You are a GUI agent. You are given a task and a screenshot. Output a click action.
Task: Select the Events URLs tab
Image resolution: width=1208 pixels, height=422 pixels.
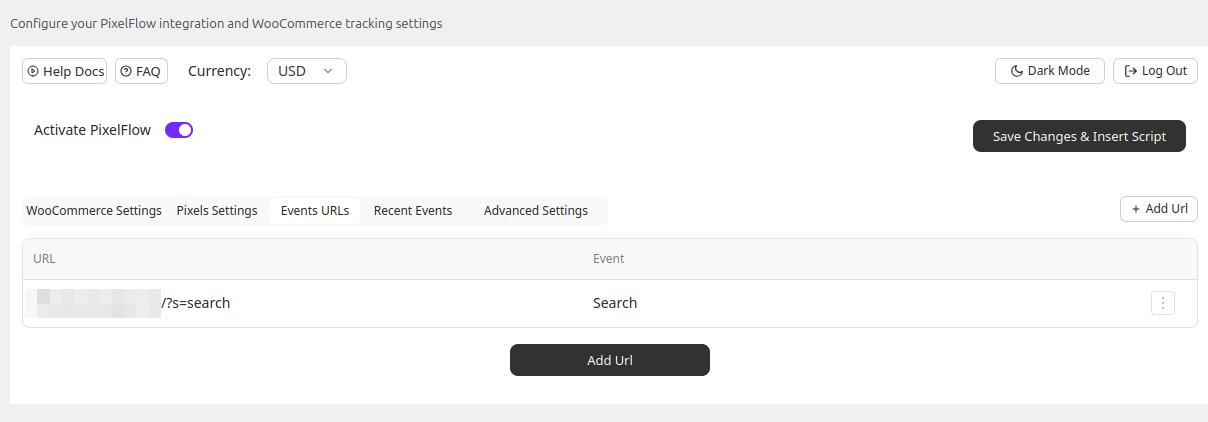click(x=315, y=211)
